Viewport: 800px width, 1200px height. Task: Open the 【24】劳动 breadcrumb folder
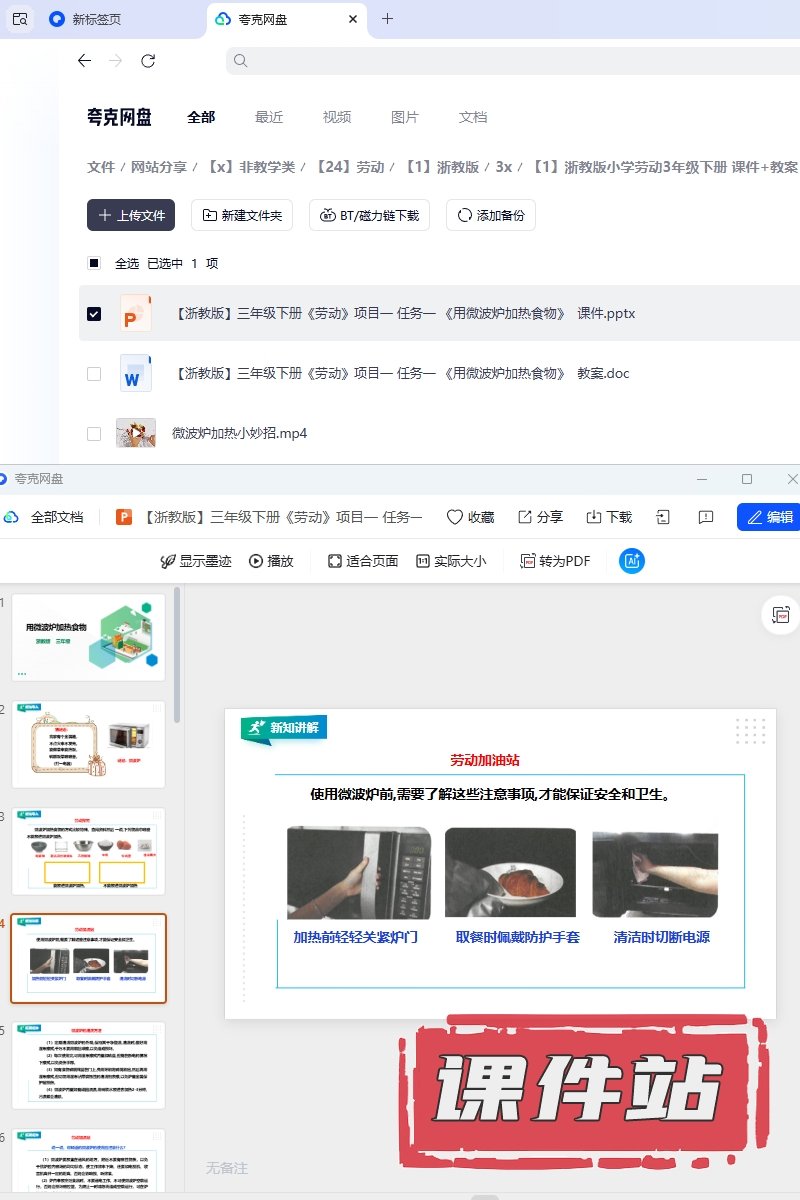[x=350, y=167]
